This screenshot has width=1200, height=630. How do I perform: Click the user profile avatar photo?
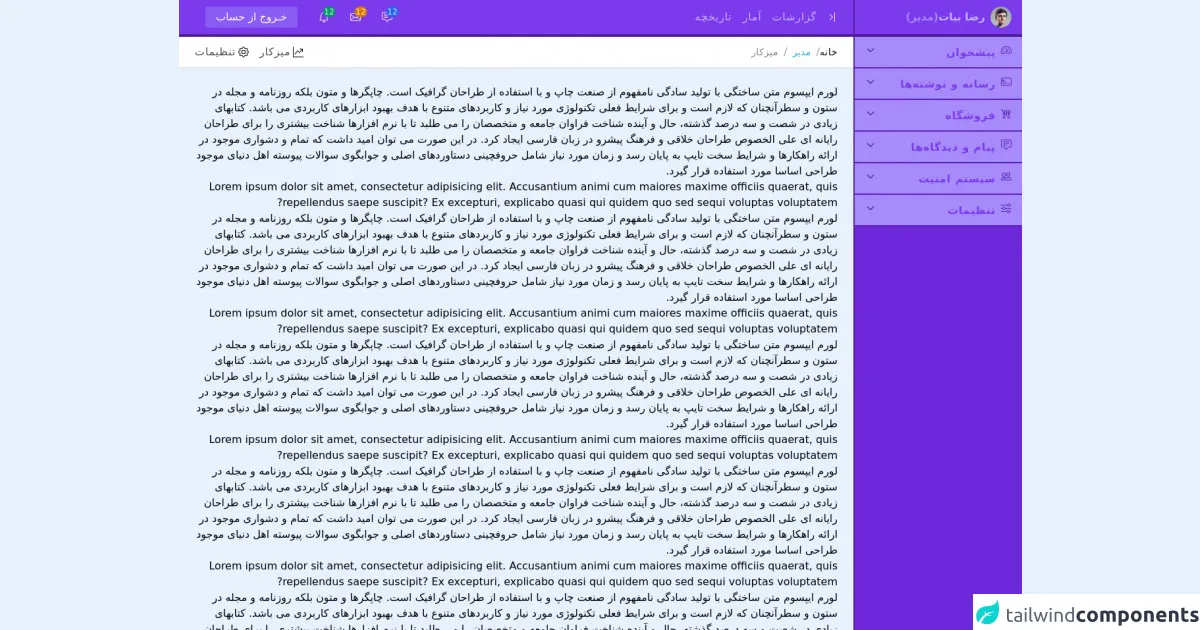[1000, 17]
